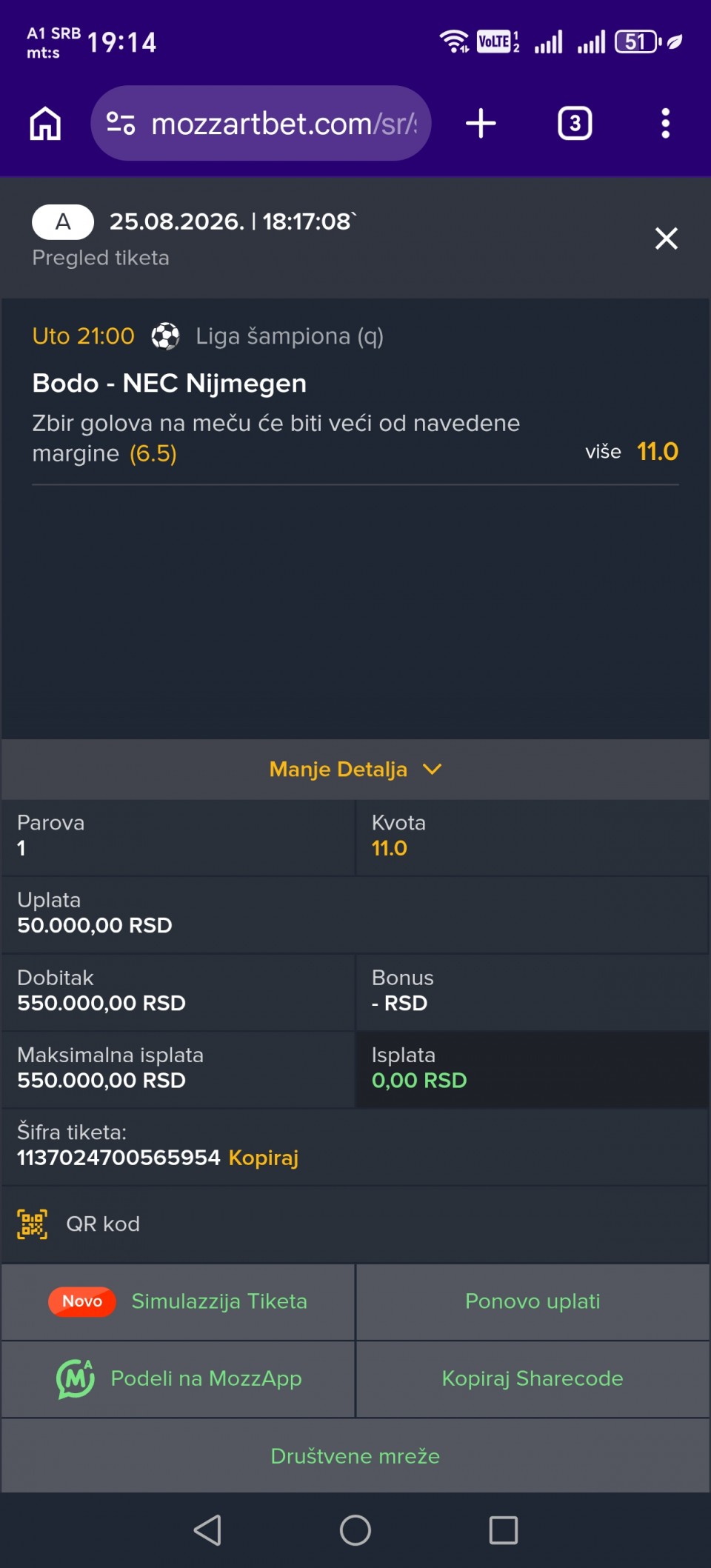Choose Kopiraj Sharecode
The height and width of the screenshot is (1568, 711).
(x=533, y=1378)
